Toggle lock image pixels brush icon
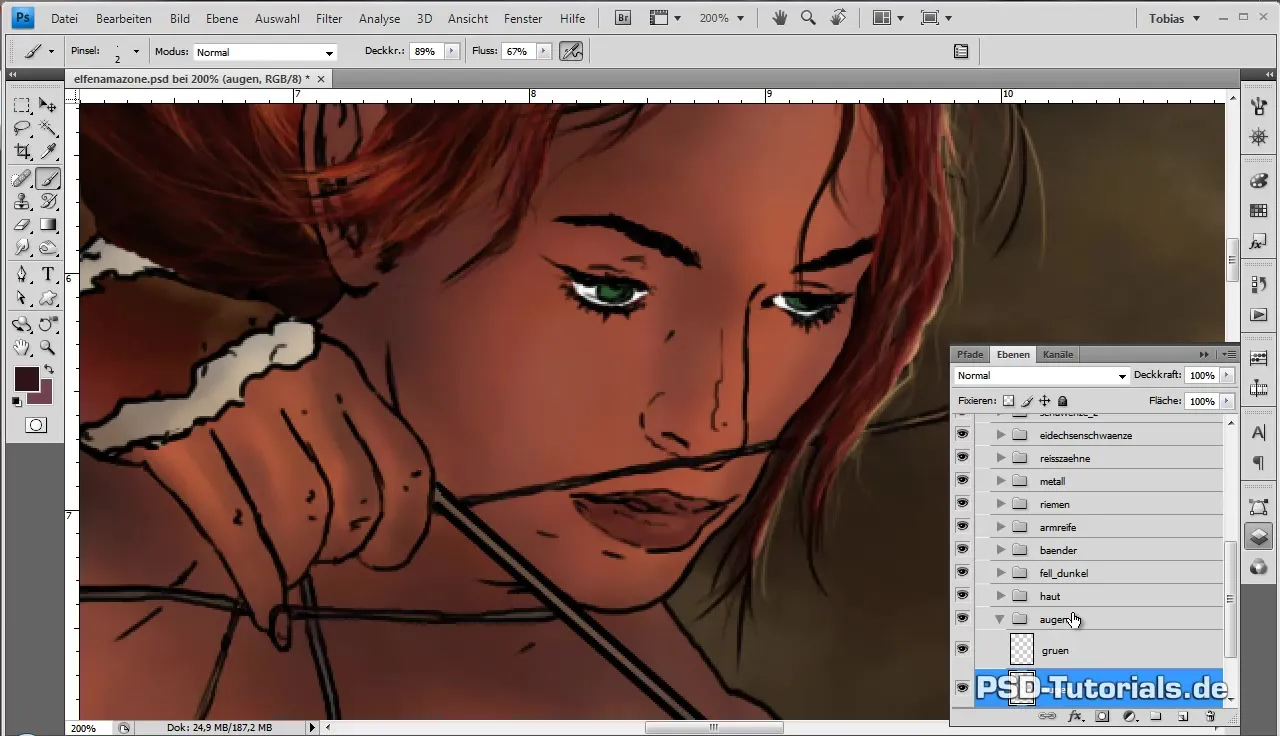Viewport: 1280px width, 736px height. pos(1026,401)
